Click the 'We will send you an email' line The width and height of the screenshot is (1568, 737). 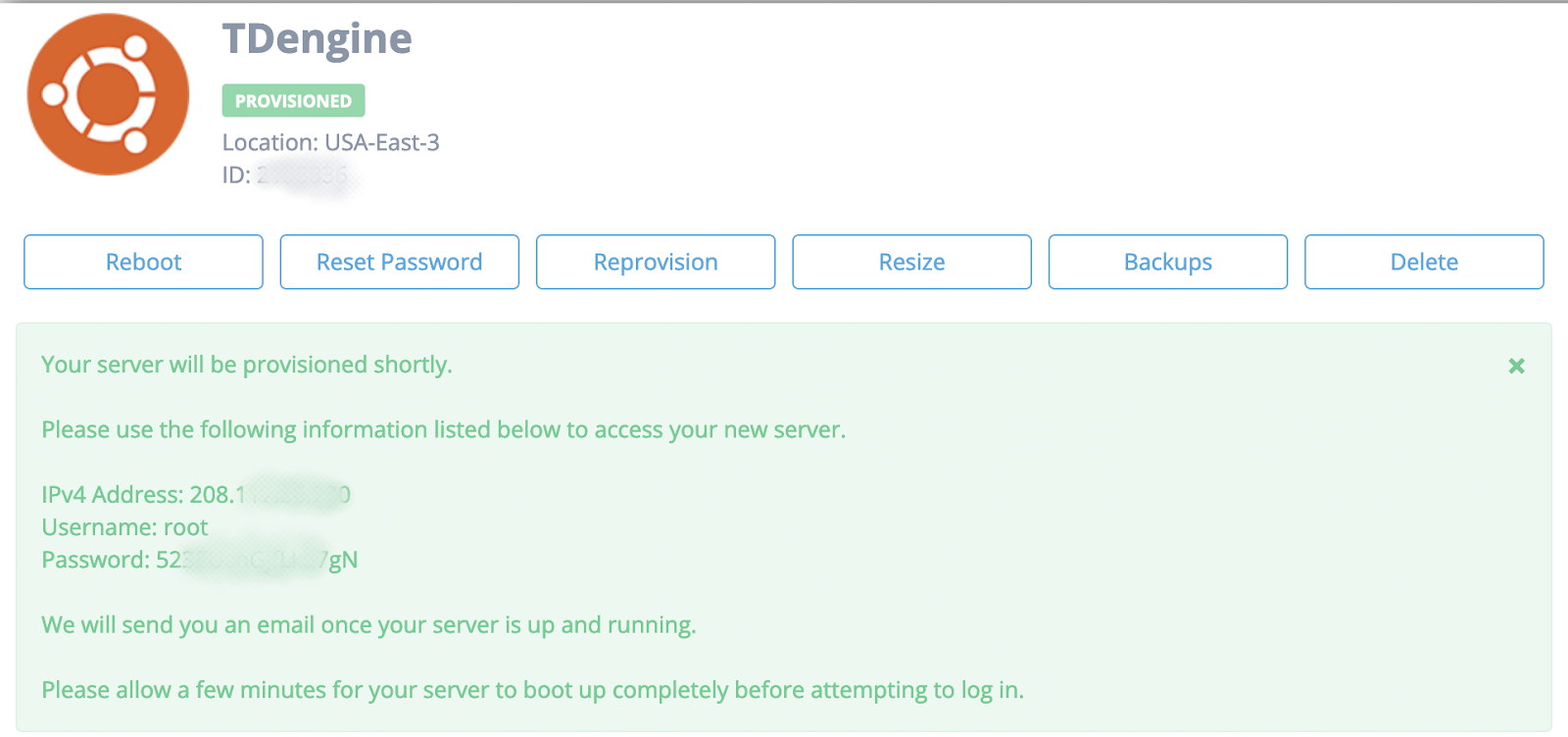[368, 624]
